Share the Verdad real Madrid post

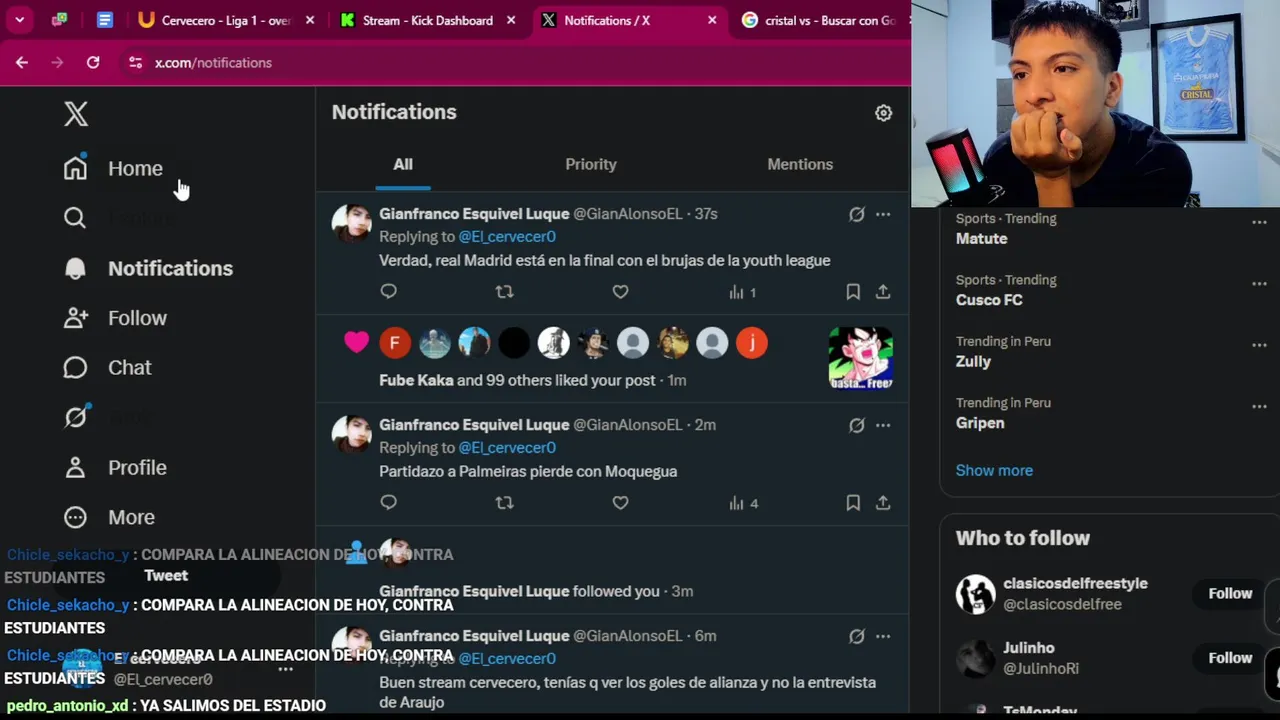click(883, 291)
